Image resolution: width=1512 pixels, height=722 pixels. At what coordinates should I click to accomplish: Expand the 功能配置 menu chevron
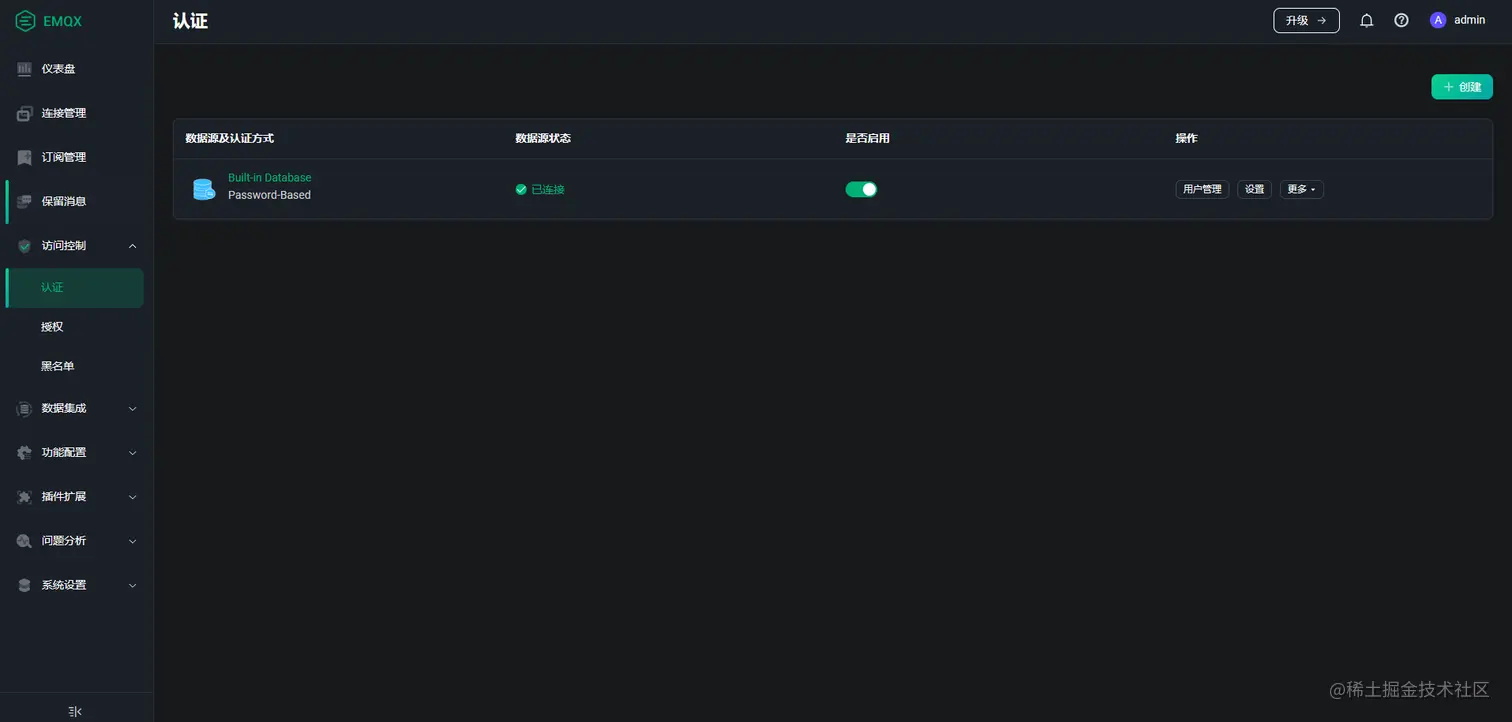133,452
